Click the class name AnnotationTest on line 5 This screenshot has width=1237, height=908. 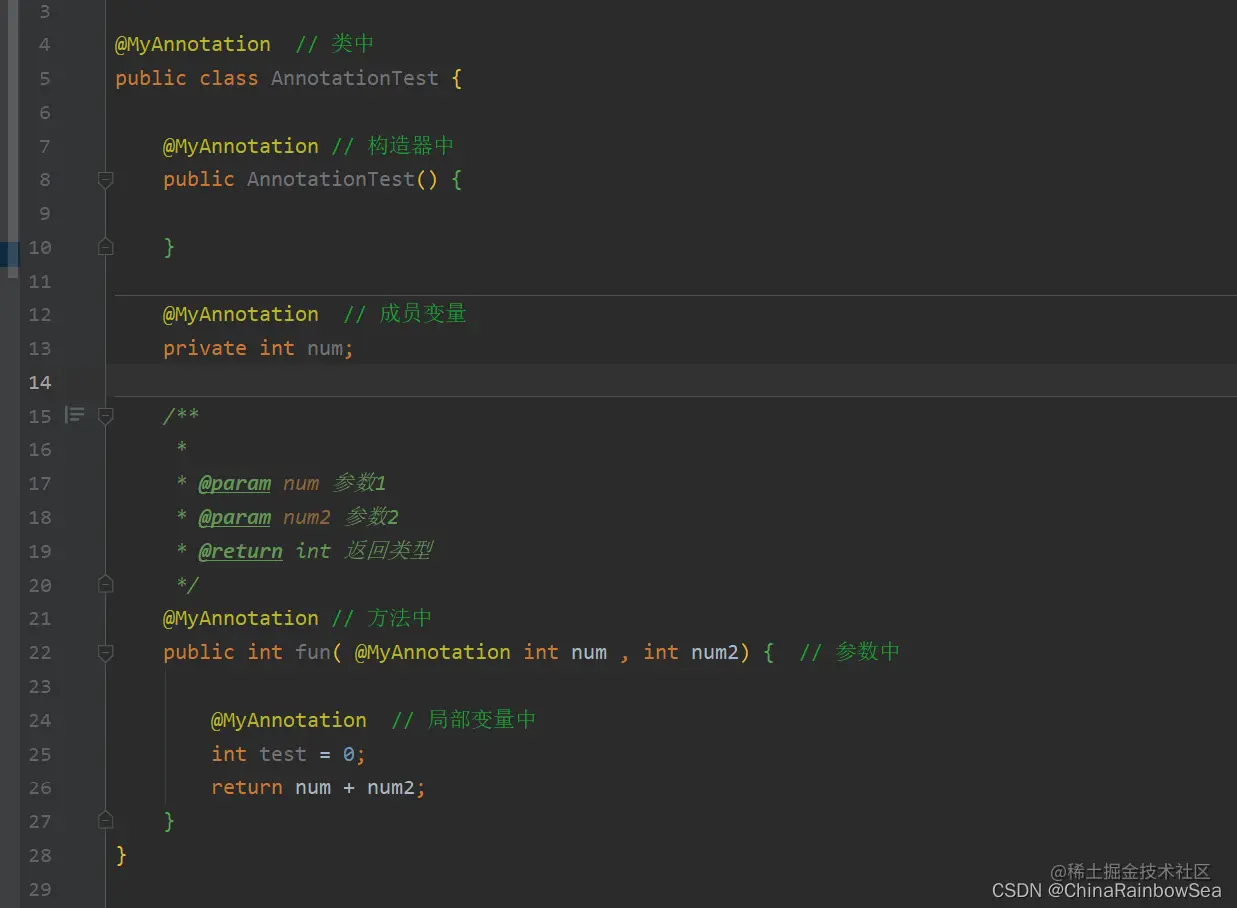[355, 78]
